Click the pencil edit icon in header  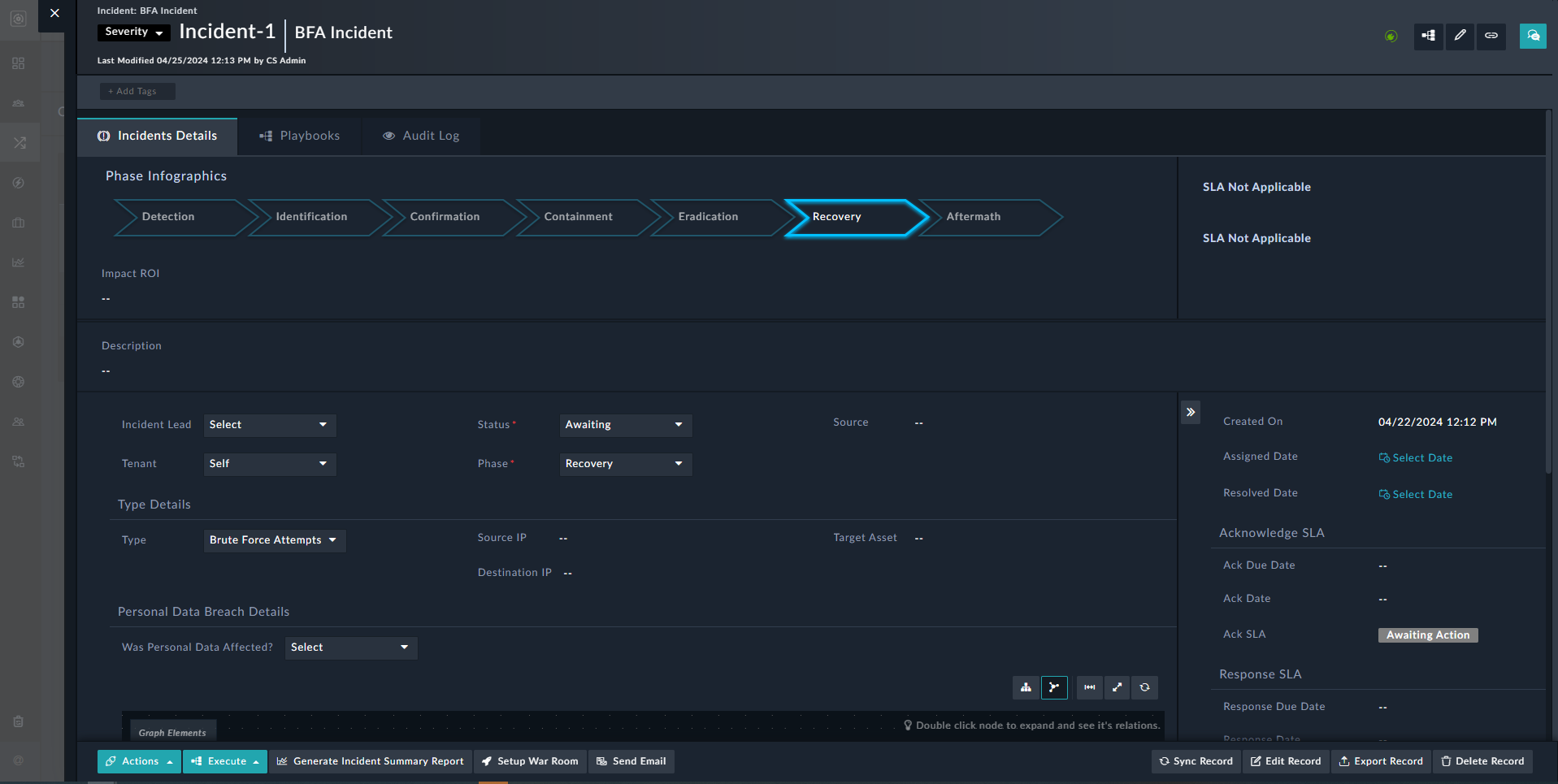[1460, 36]
